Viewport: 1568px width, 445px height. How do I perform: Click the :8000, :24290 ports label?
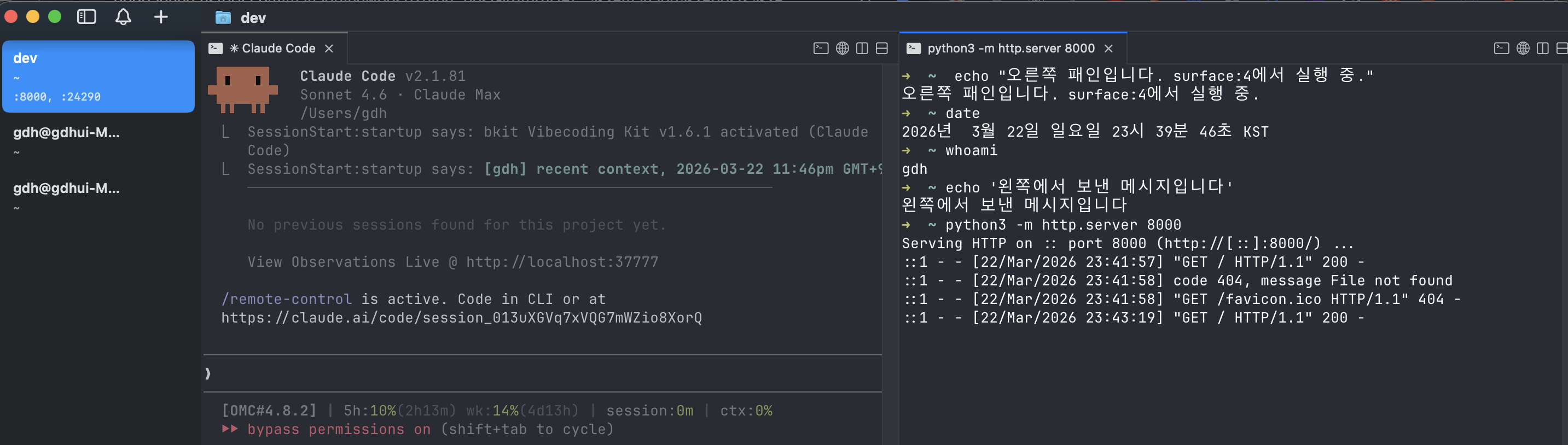pos(57,97)
